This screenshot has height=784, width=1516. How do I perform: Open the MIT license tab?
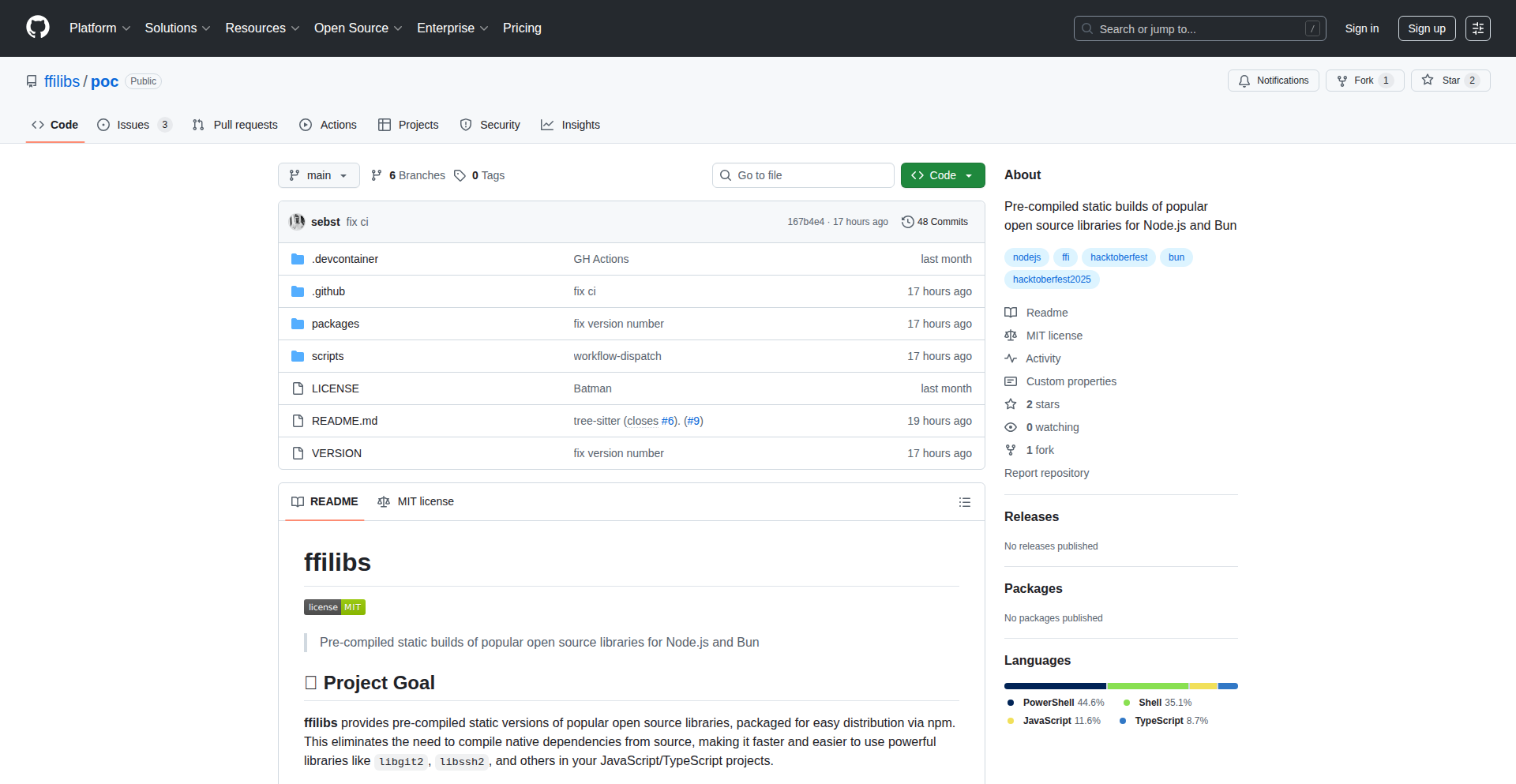pyautogui.click(x=416, y=502)
